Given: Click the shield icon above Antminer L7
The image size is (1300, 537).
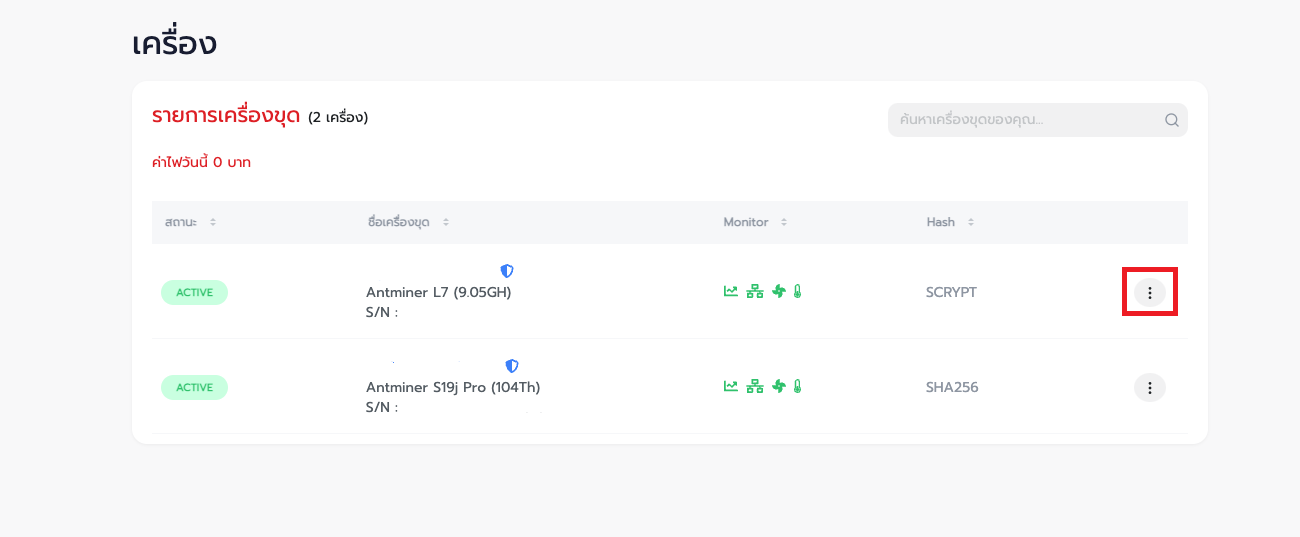Looking at the screenshot, I should click(507, 271).
